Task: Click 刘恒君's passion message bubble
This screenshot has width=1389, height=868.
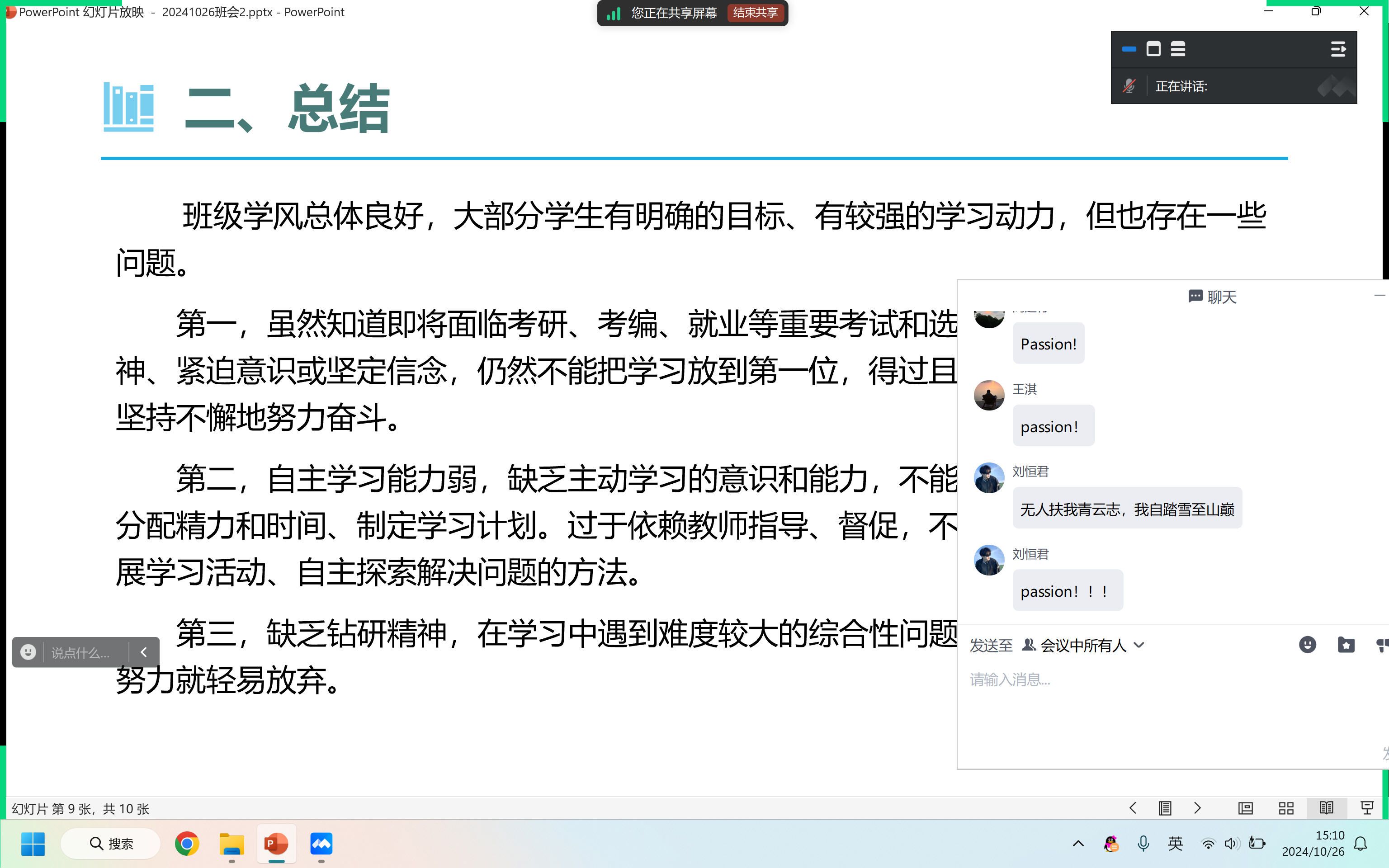Action: pyautogui.click(x=1067, y=591)
